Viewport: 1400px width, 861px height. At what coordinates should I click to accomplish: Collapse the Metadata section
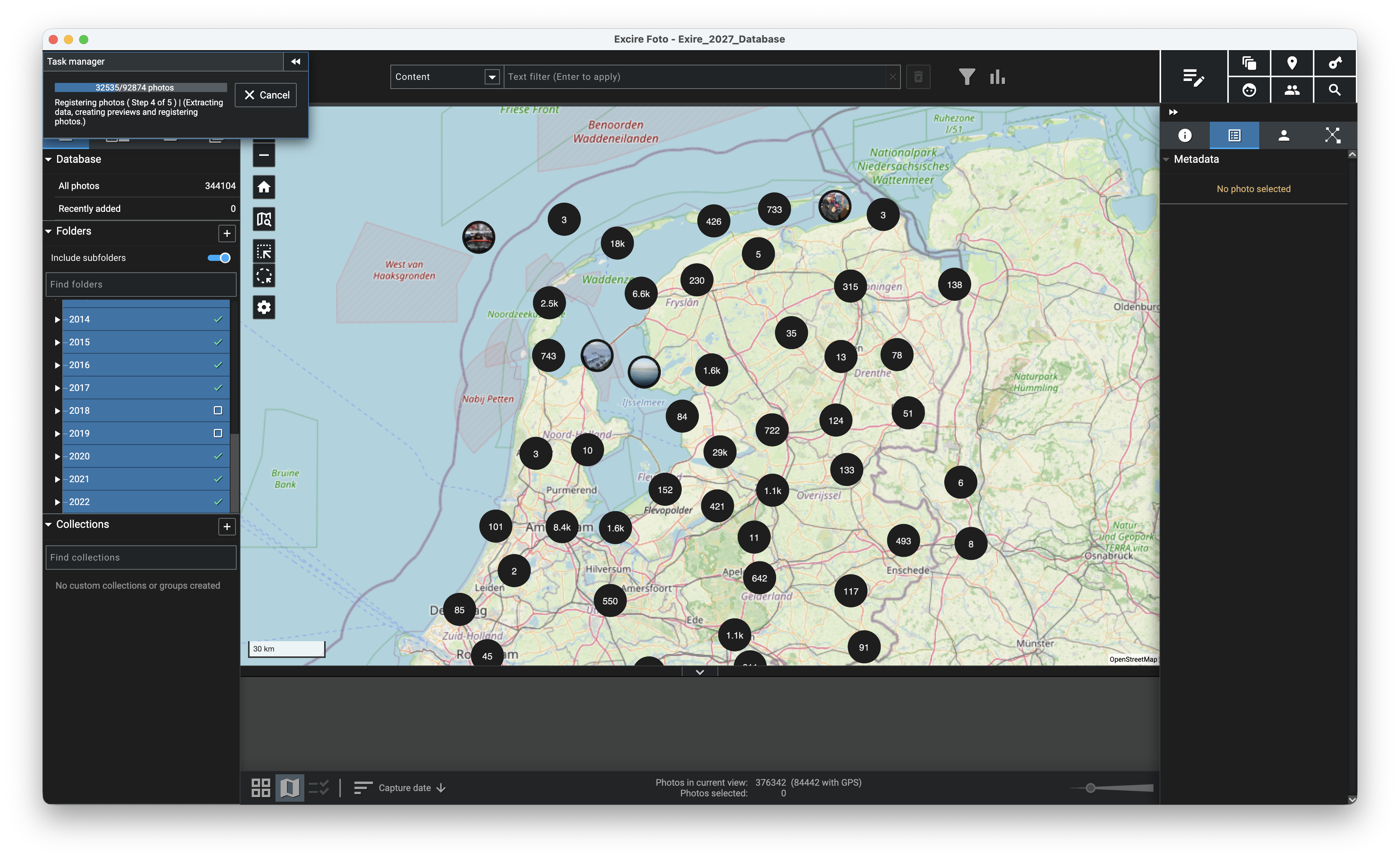point(1166,159)
